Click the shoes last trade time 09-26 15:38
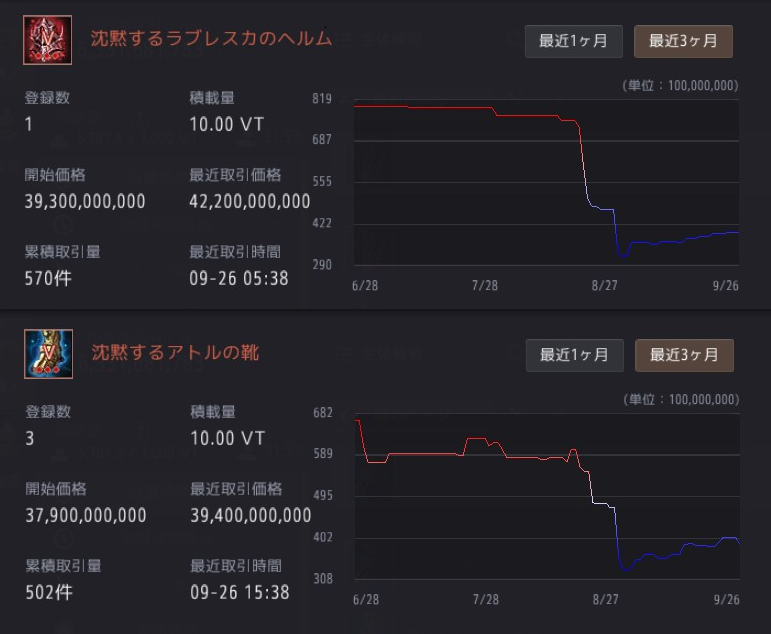The height and width of the screenshot is (634, 771). point(239,592)
